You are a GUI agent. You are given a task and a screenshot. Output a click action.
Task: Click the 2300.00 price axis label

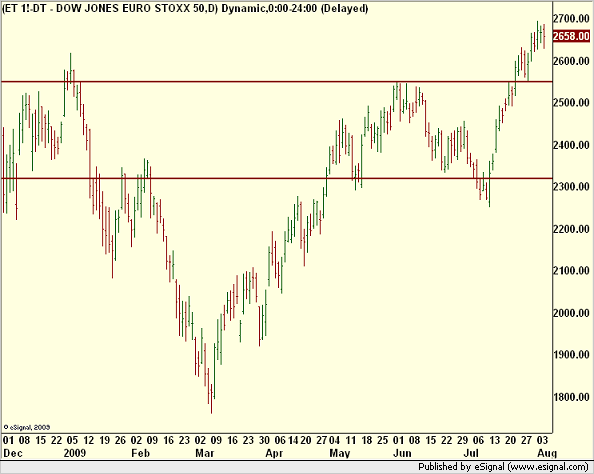[571, 187]
